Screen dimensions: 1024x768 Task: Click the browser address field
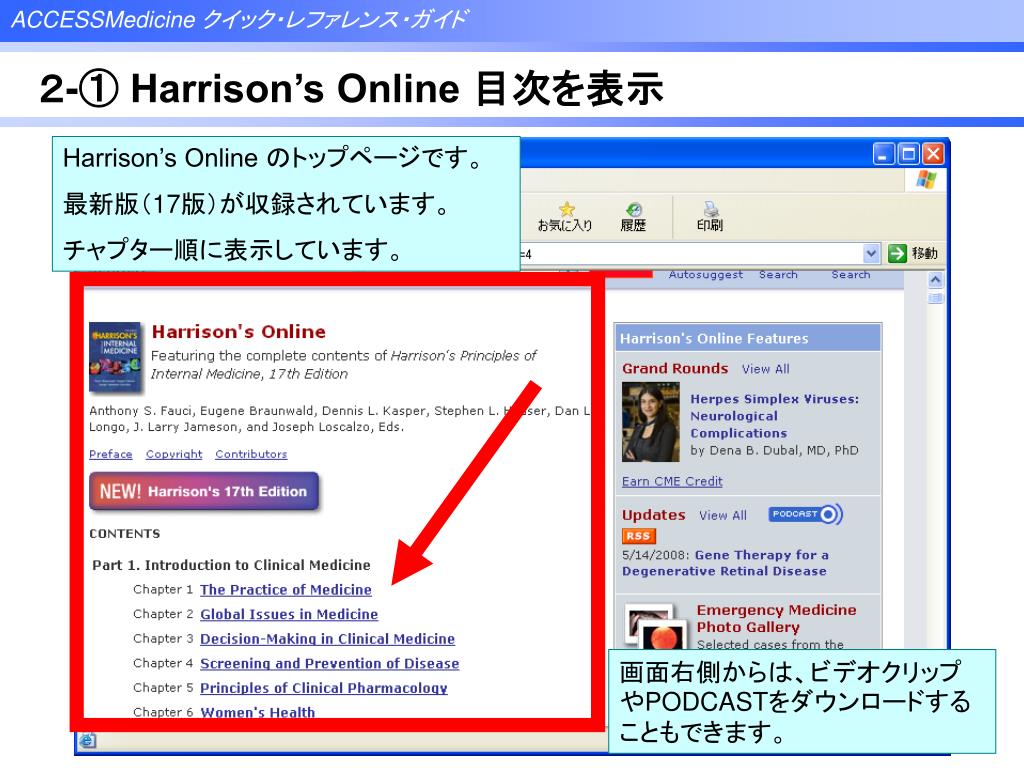(691, 253)
